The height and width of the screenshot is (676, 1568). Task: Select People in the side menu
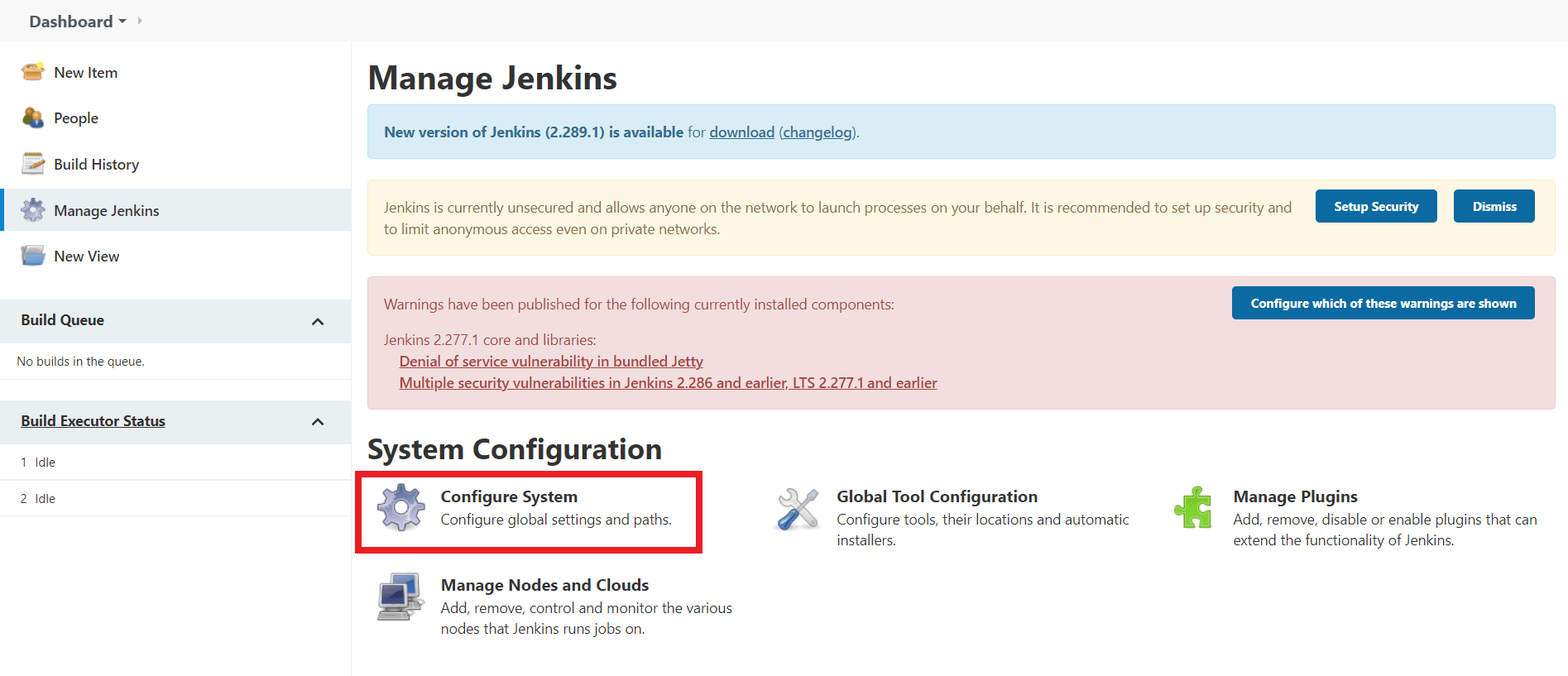(76, 118)
